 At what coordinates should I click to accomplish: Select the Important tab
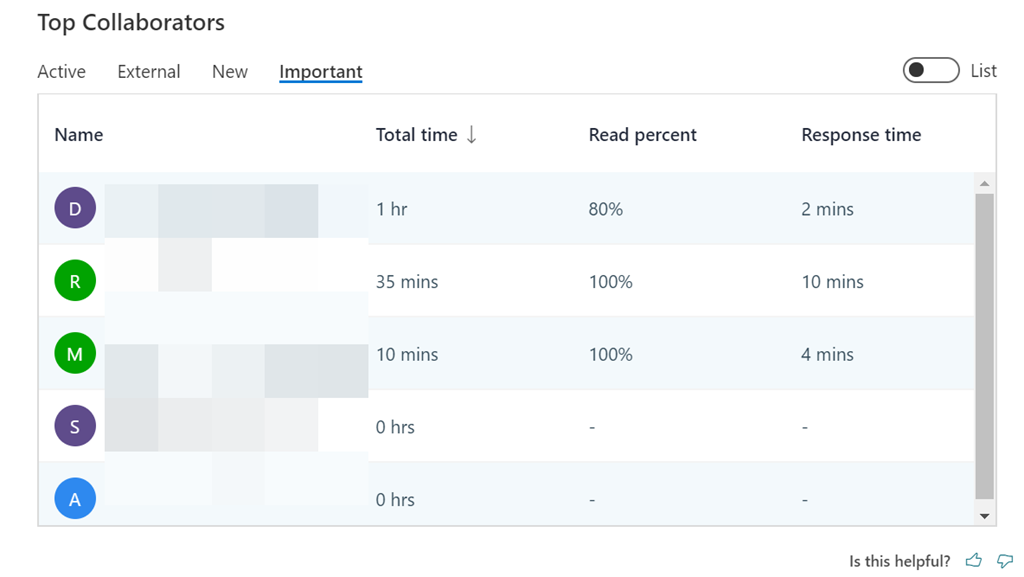pyautogui.click(x=321, y=72)
